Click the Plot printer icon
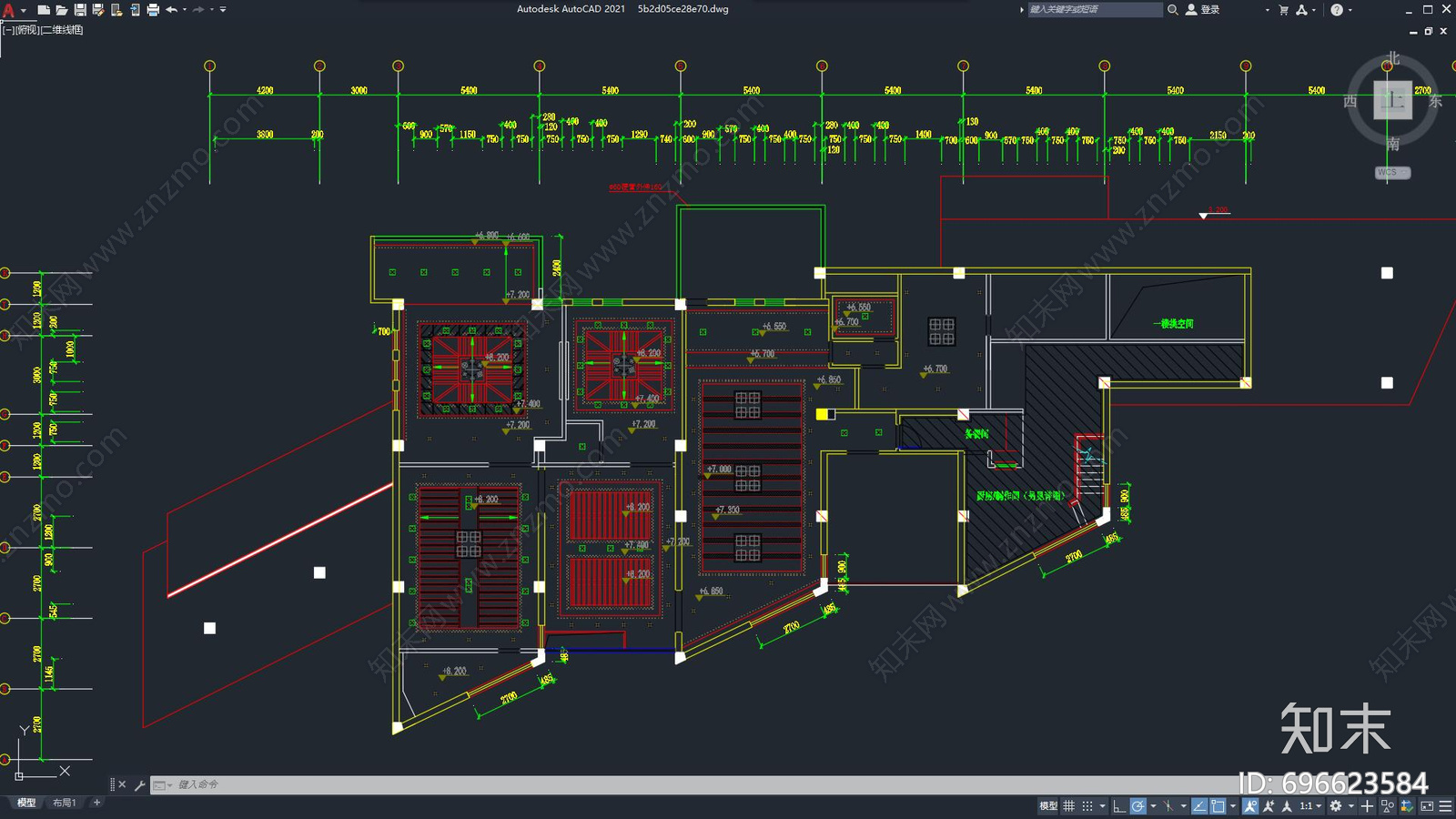The image size is (1456, 819). tap(153, 10)
